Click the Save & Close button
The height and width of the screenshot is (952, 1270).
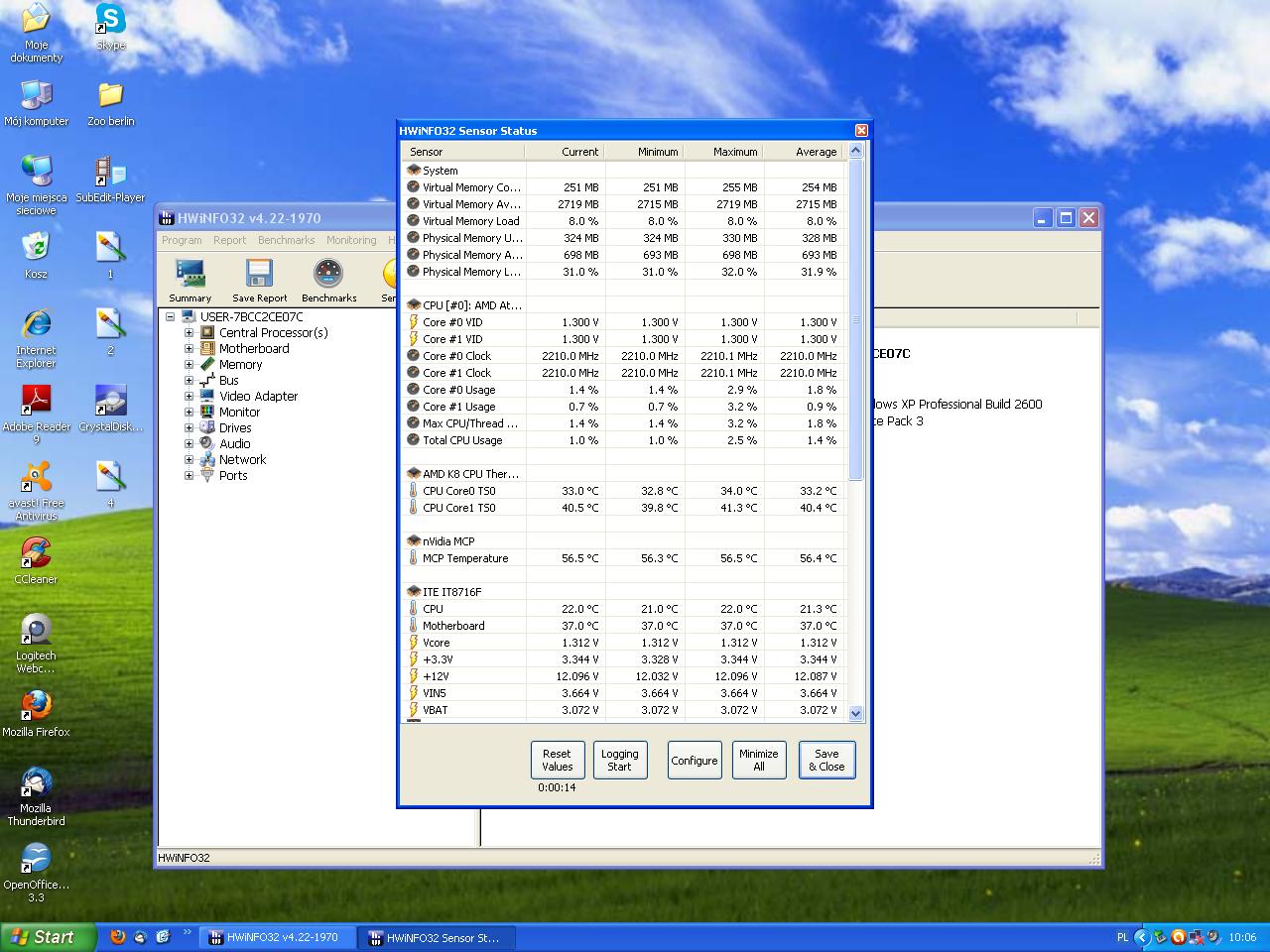[826, 760]
